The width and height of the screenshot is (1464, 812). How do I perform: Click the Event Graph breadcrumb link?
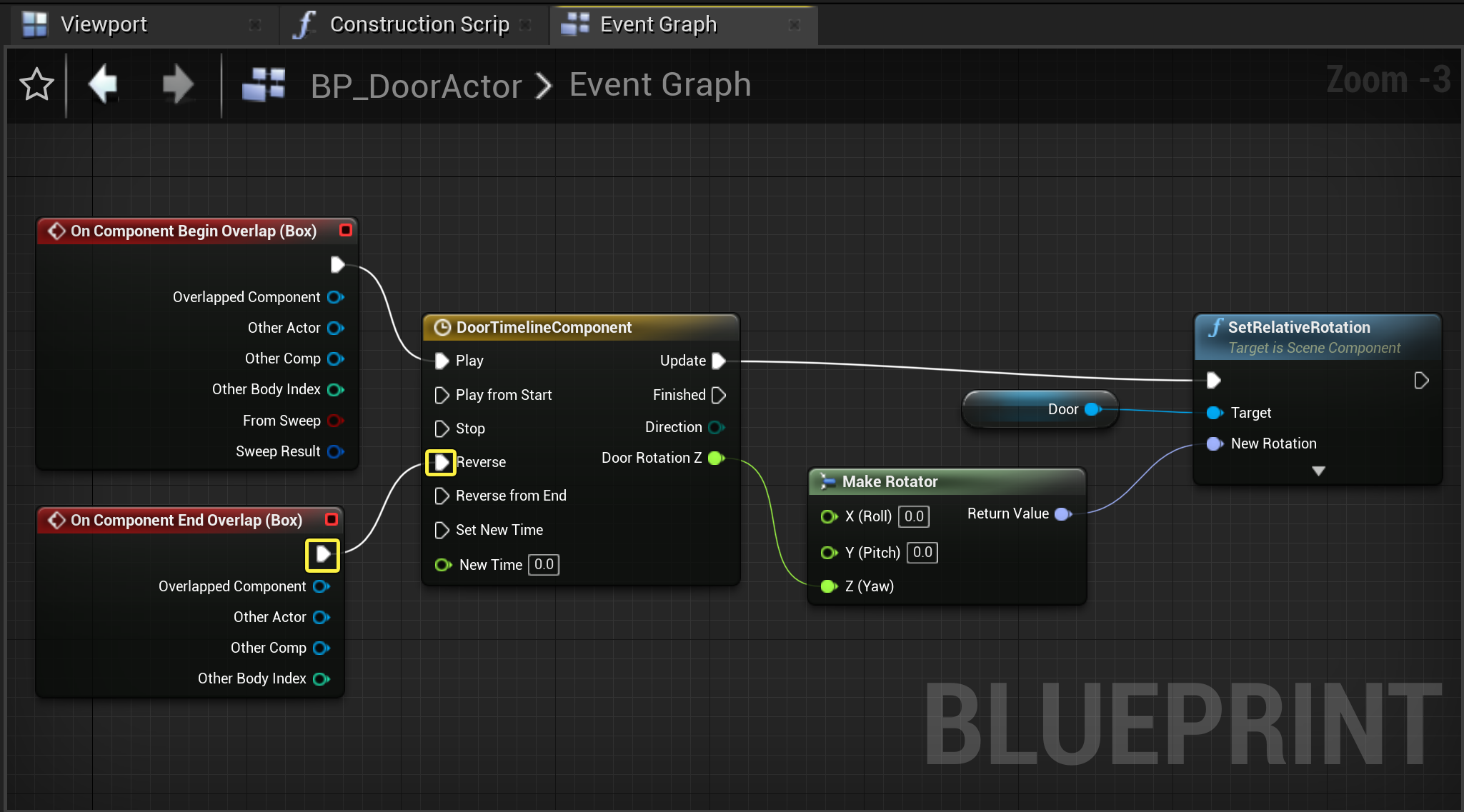coord(660,85)
